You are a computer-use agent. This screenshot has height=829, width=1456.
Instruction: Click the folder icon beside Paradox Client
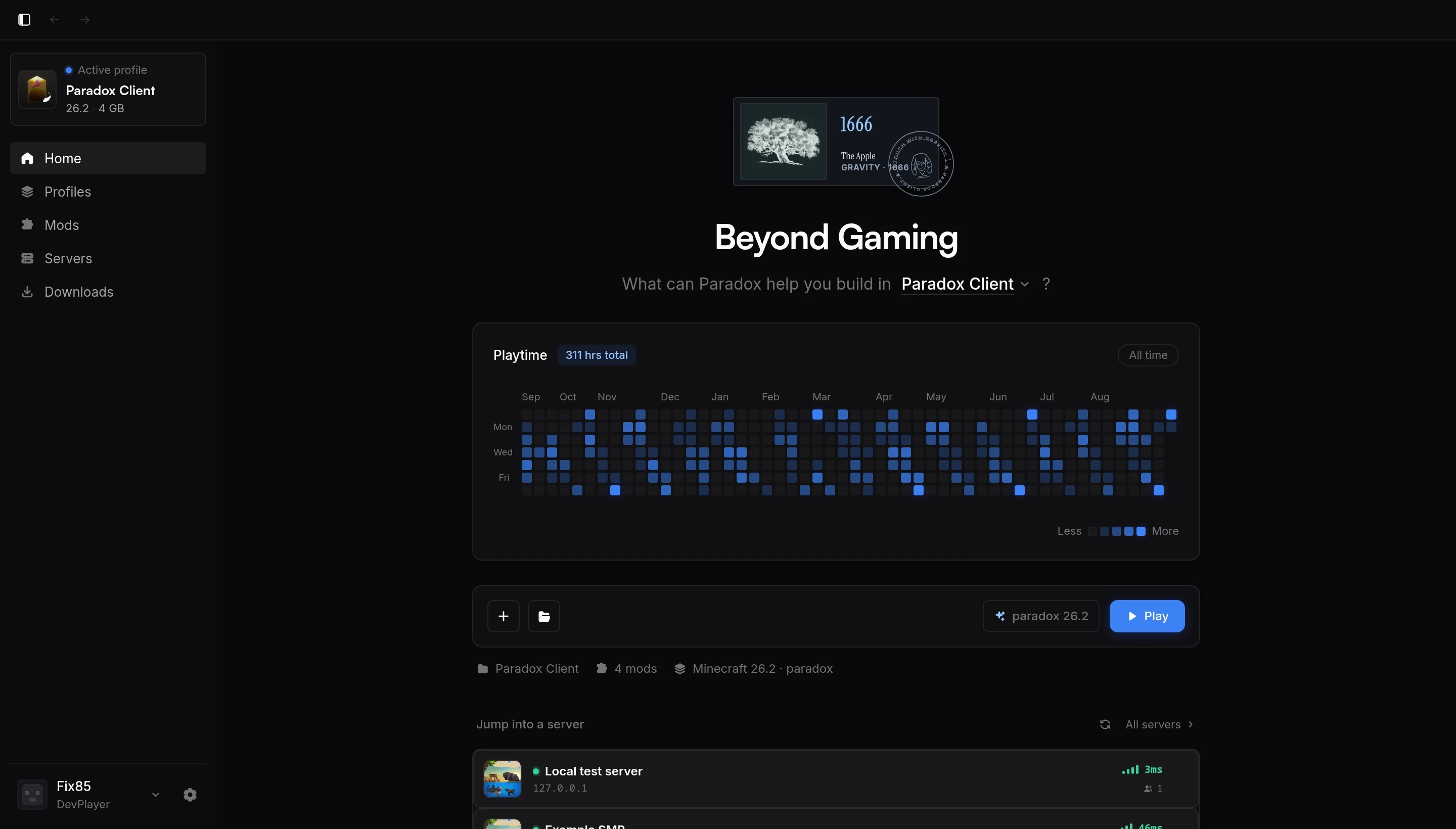click(x=483, y=669)
